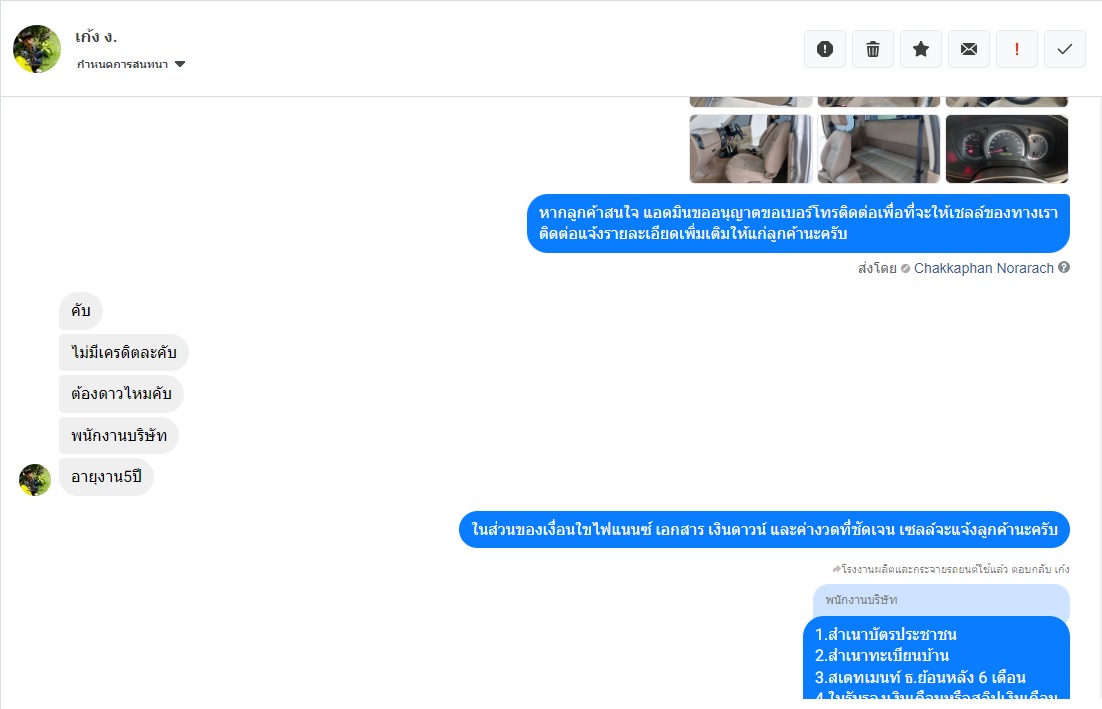Click the small avatar beside อายุงาน5ปี
The height and width of the screenshot is (709, 1102).
(x=35, y=480)
